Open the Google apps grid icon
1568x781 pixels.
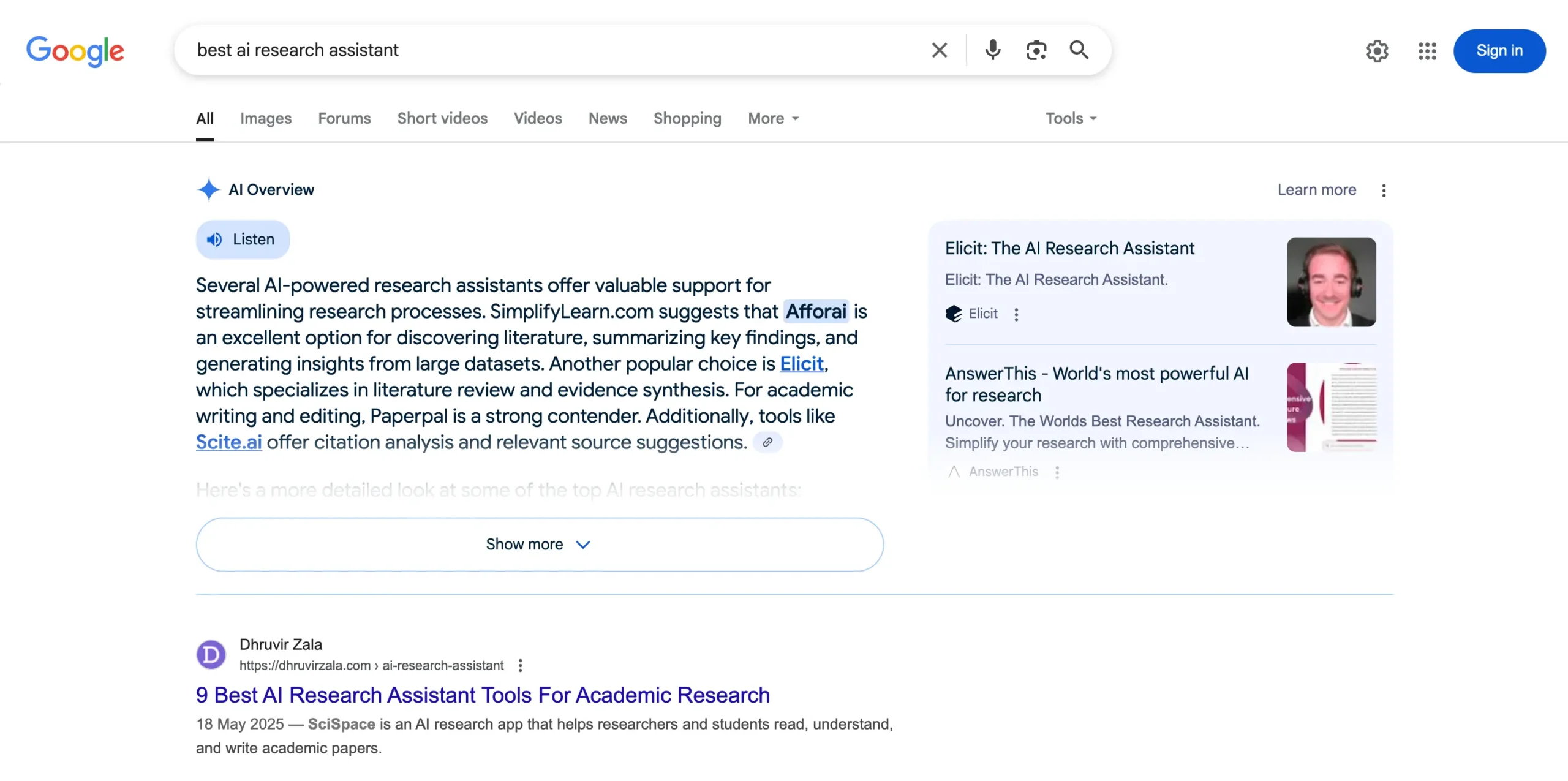[1427, 51]
